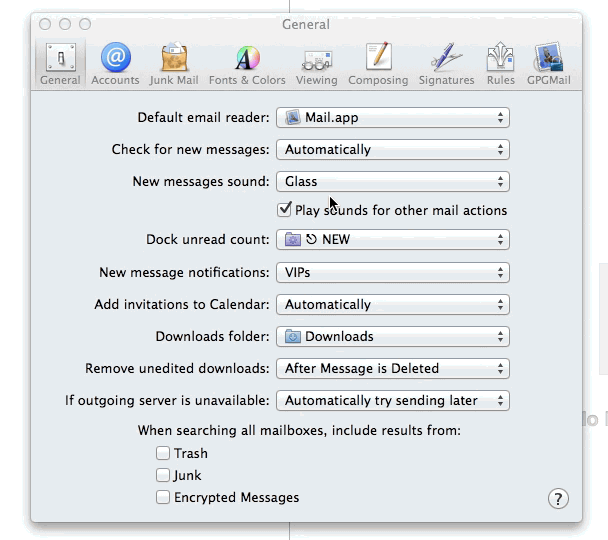Image resolution: width=608 pixels, height=540 pixels.
Task: Open the Dock unread count dropdown
Action: [392, 240]
